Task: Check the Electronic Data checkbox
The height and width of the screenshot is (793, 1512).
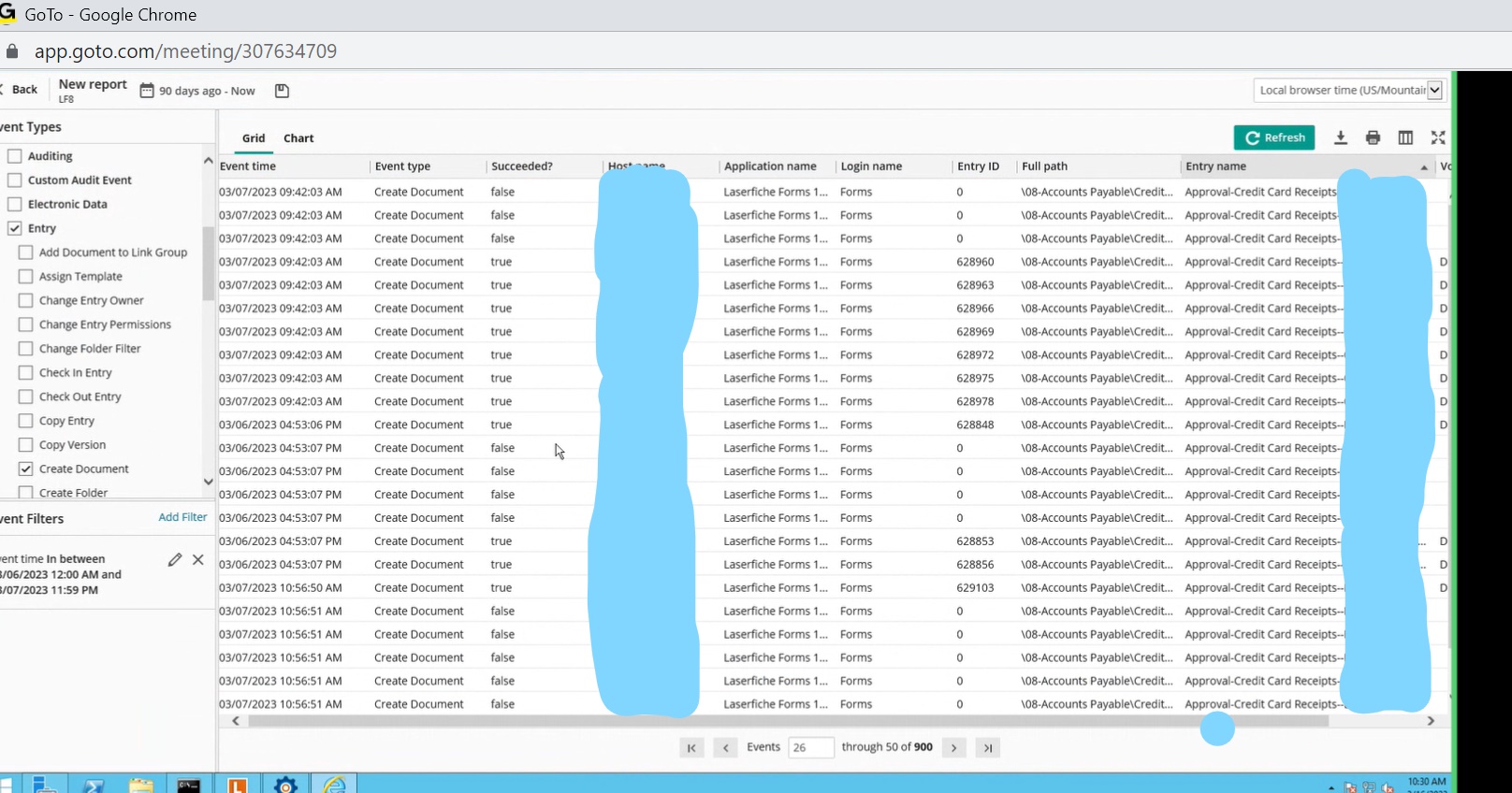Action: 14,204
